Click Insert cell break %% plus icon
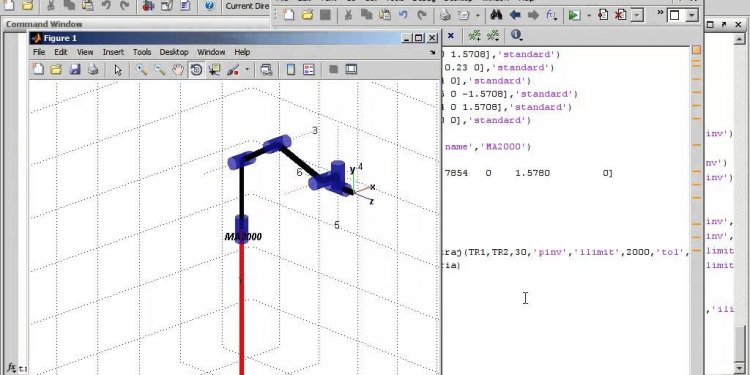750x375 pixels. (474, 35)
